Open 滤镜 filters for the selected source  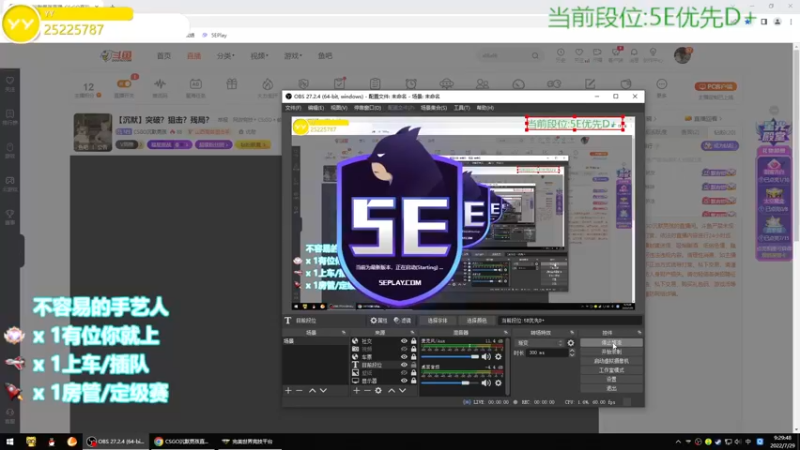pos(403,320)
